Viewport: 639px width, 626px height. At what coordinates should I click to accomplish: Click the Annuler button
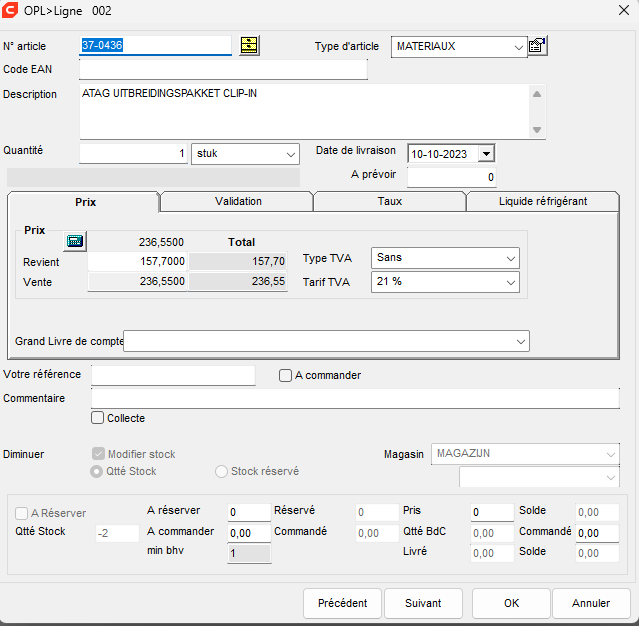pos(591,603)
